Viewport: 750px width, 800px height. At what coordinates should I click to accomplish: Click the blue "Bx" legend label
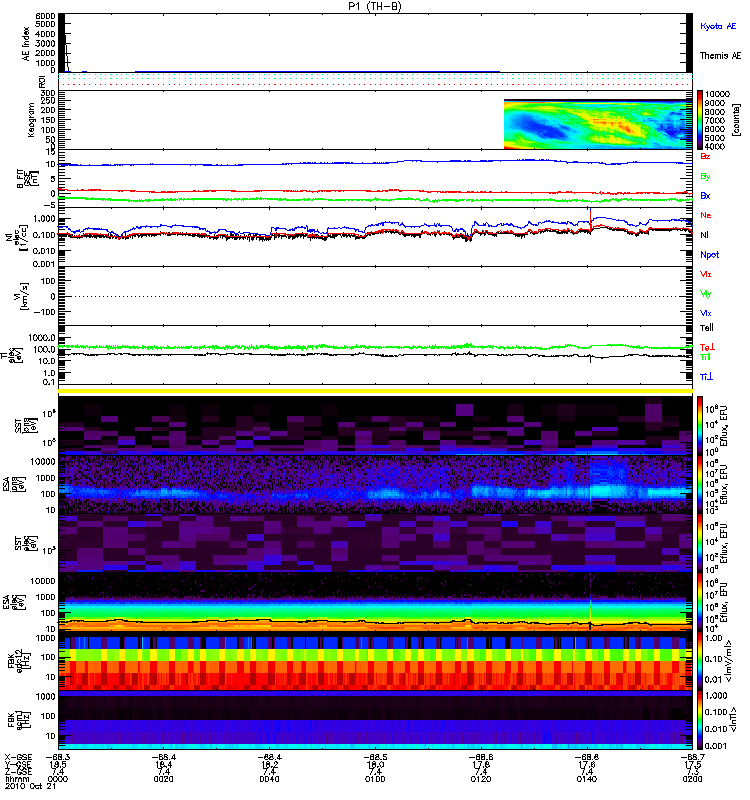(705, 196)
